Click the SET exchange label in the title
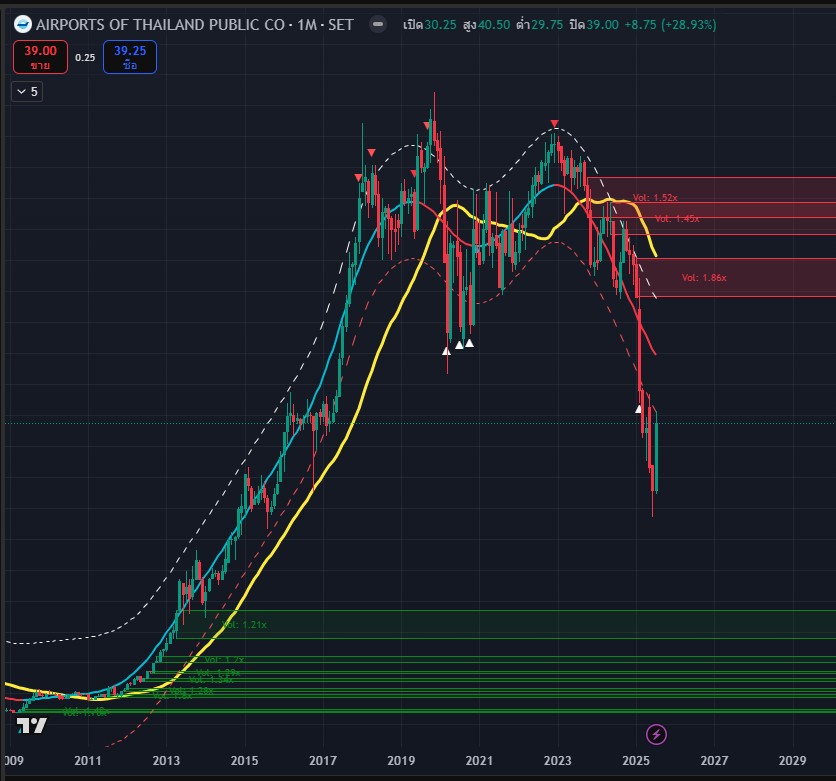This screenshot has width=836, height=781. (341, 25)
